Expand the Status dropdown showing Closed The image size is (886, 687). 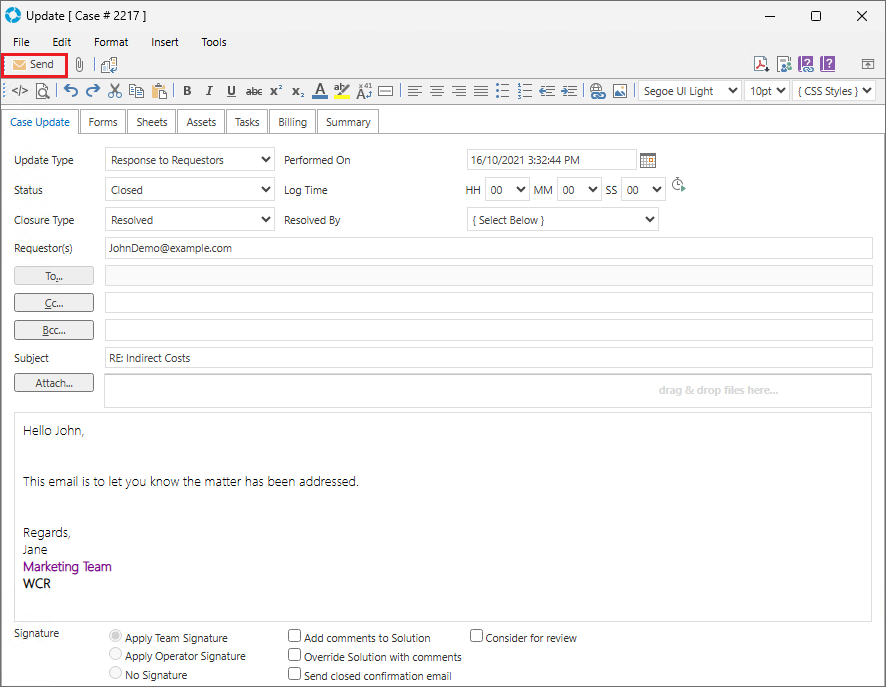pyautogui.click(x=190, y=190)
